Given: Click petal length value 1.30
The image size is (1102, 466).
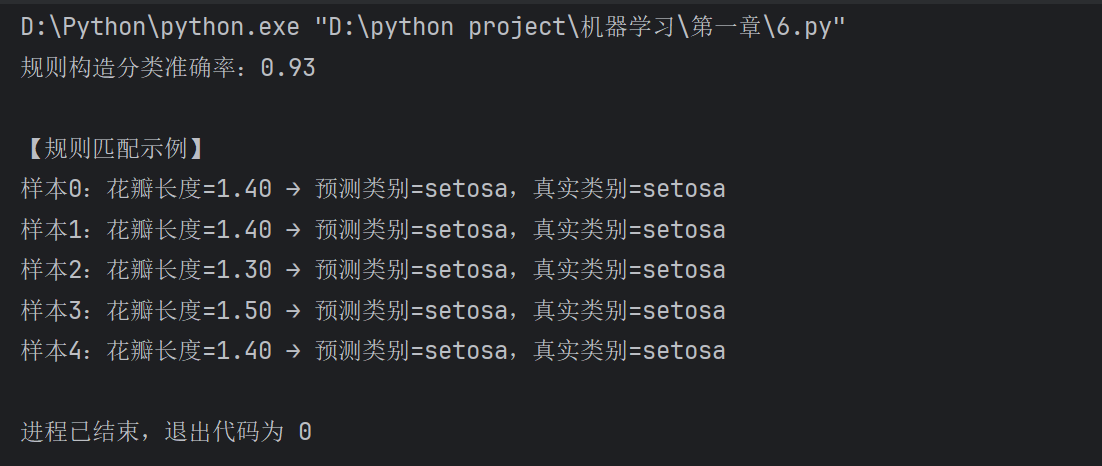Looking at the screenshot, I should coord(244,270).
